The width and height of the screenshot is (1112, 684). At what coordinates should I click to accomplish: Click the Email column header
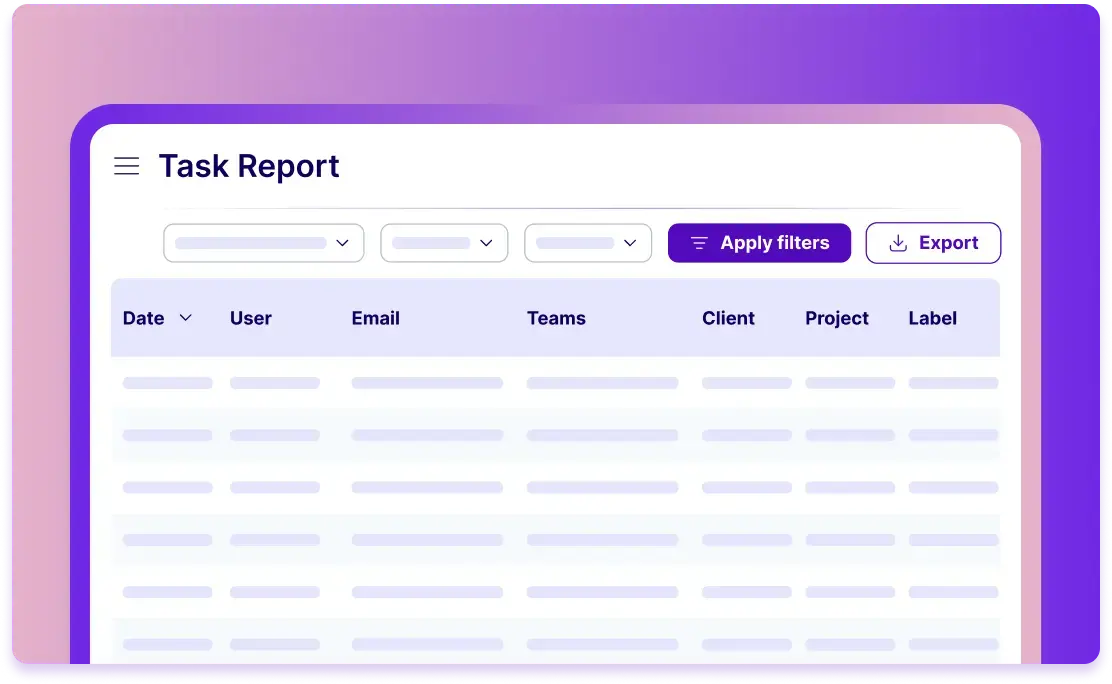tap(375, 318)
